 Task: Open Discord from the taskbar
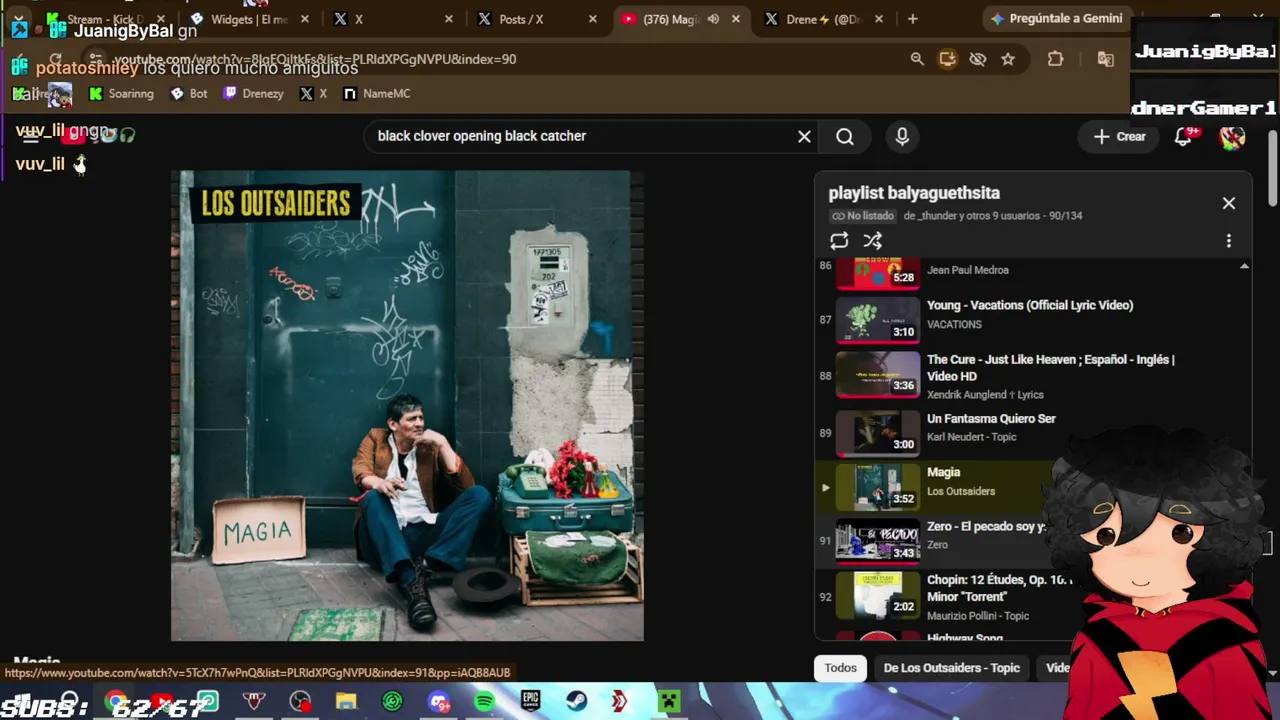438,702
